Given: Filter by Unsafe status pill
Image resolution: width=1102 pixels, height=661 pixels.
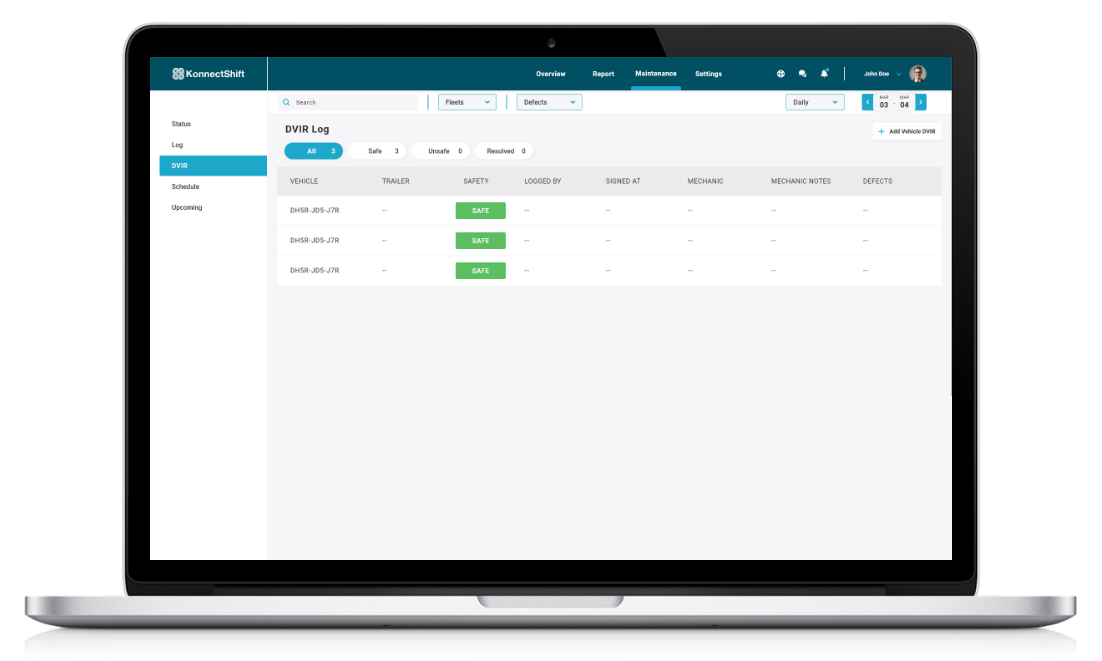Looking at the screenshot, I should pyautogui.click(x=441, y=151).
